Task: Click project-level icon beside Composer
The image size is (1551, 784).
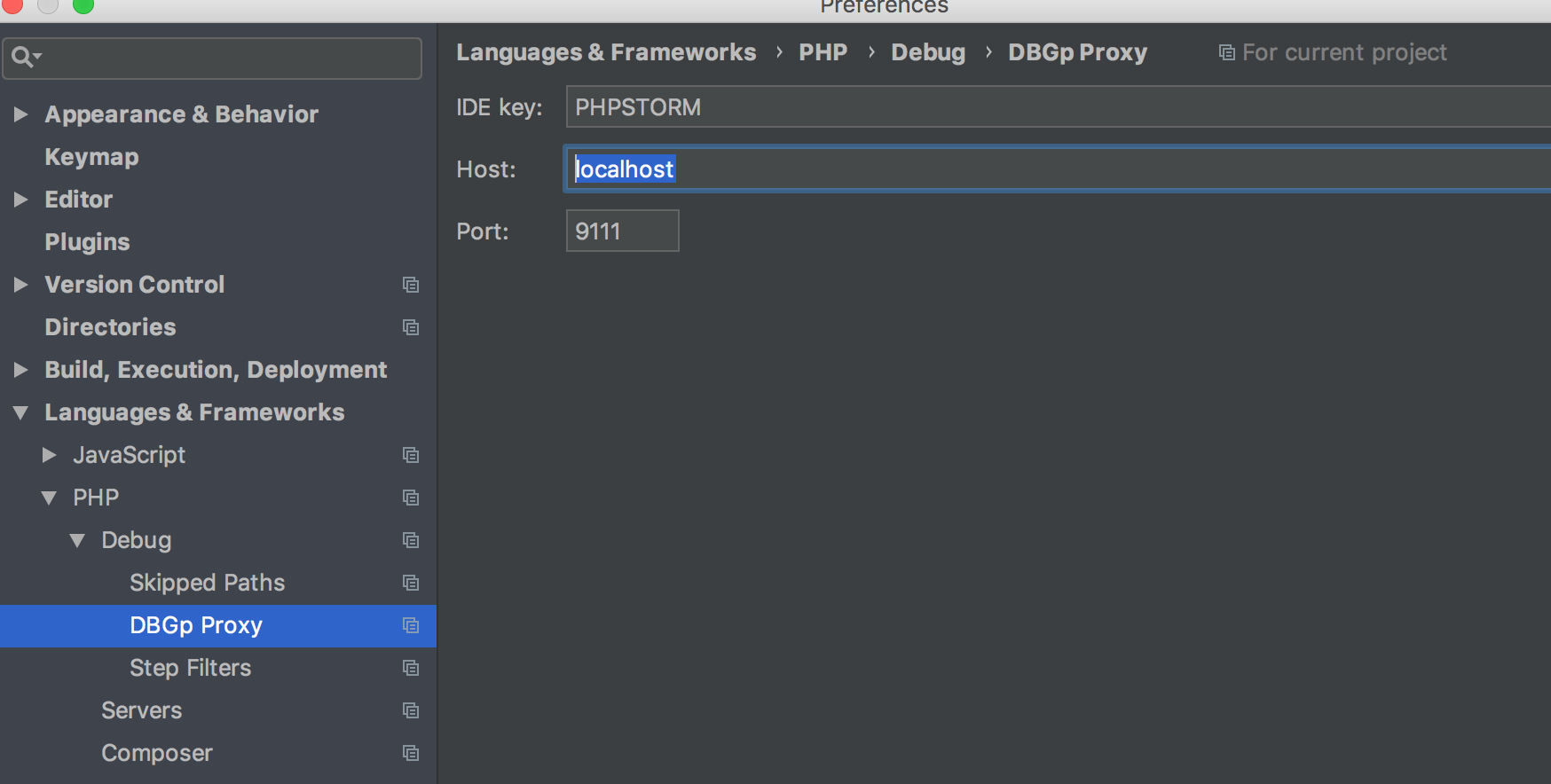Action: pyautogui.click(x=411, y=753)
